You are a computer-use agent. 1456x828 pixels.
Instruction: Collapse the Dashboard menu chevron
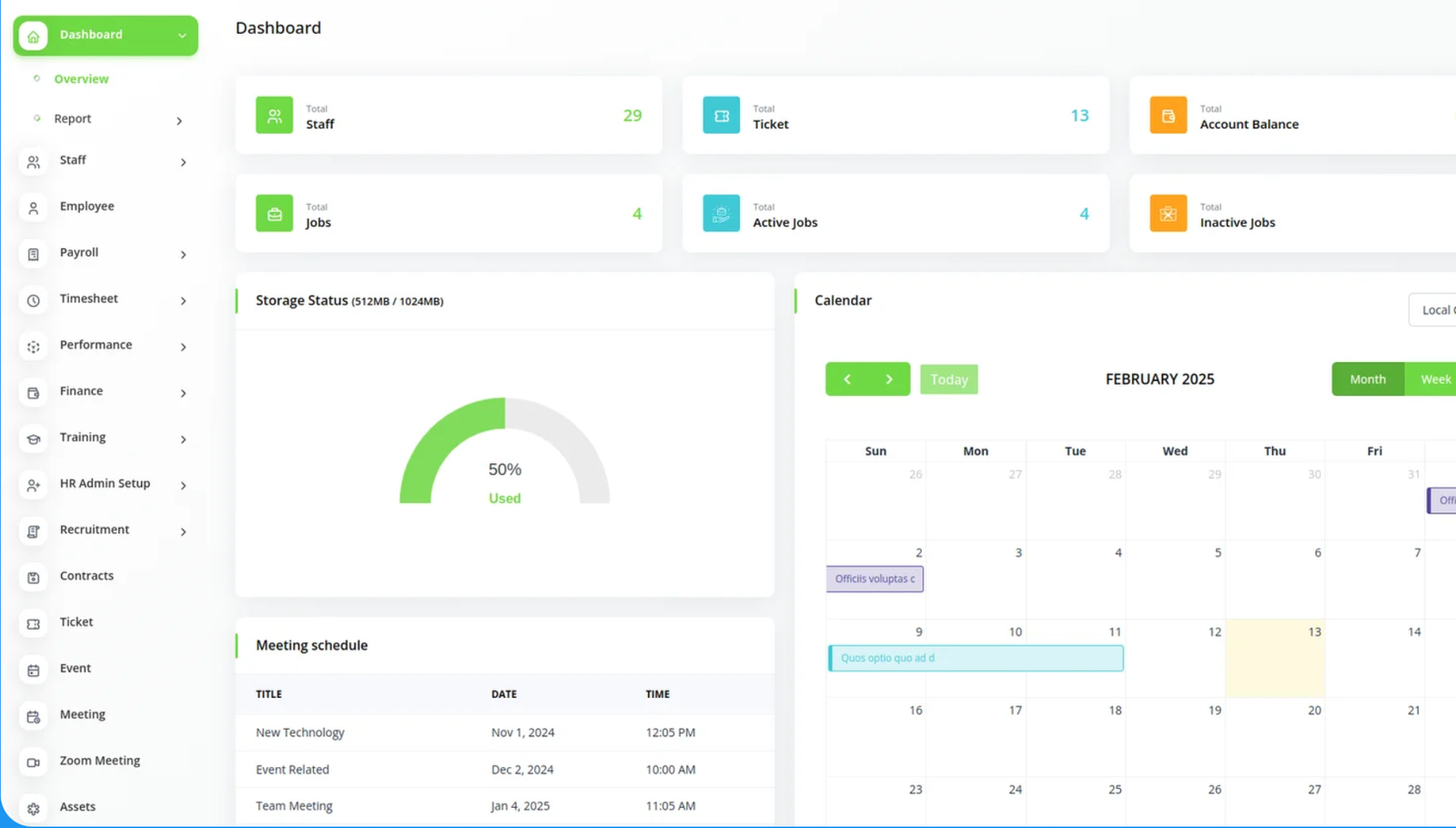tap(182, 35)
